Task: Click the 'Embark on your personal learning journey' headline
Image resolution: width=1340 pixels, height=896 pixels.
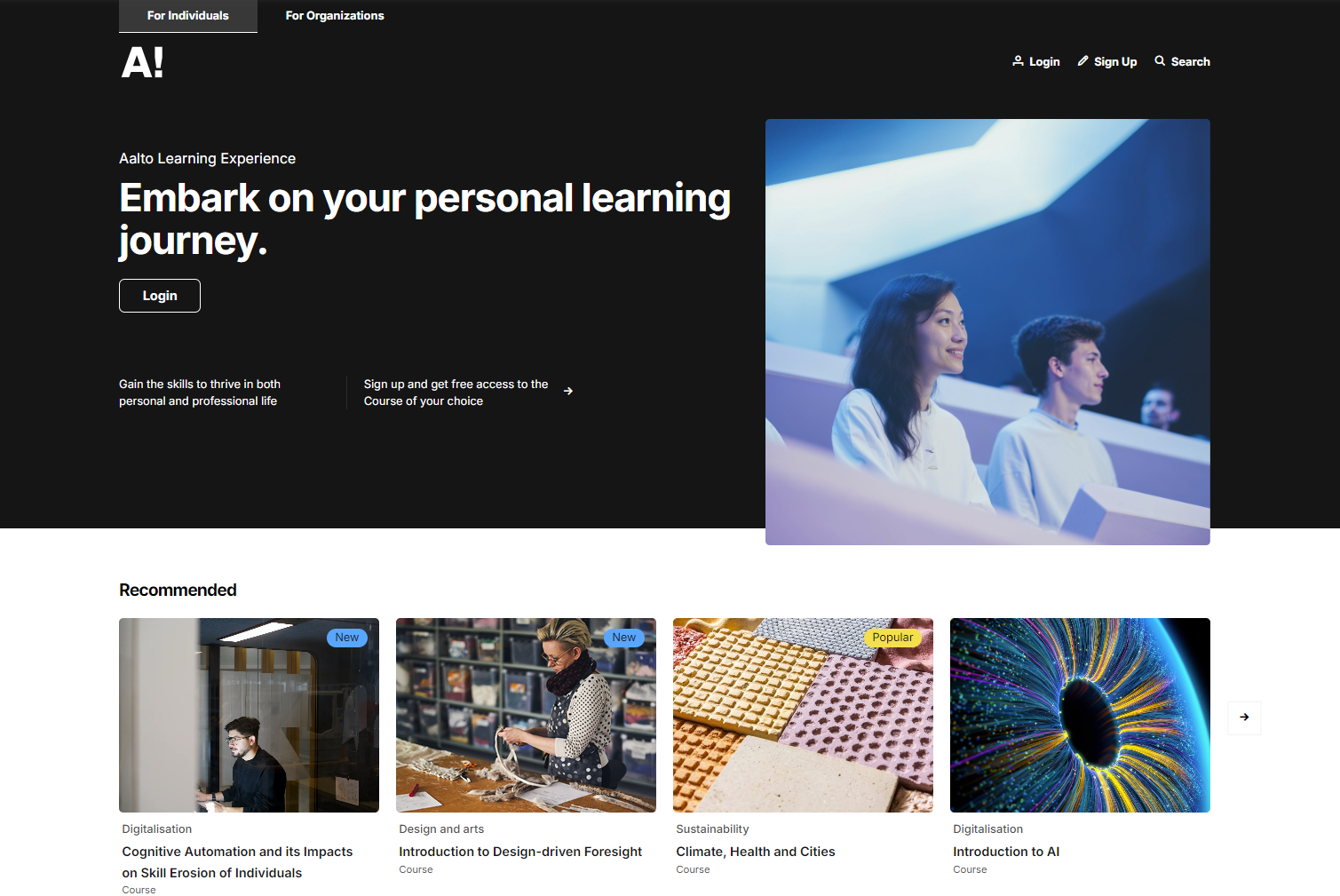Action: coord(424,219)
